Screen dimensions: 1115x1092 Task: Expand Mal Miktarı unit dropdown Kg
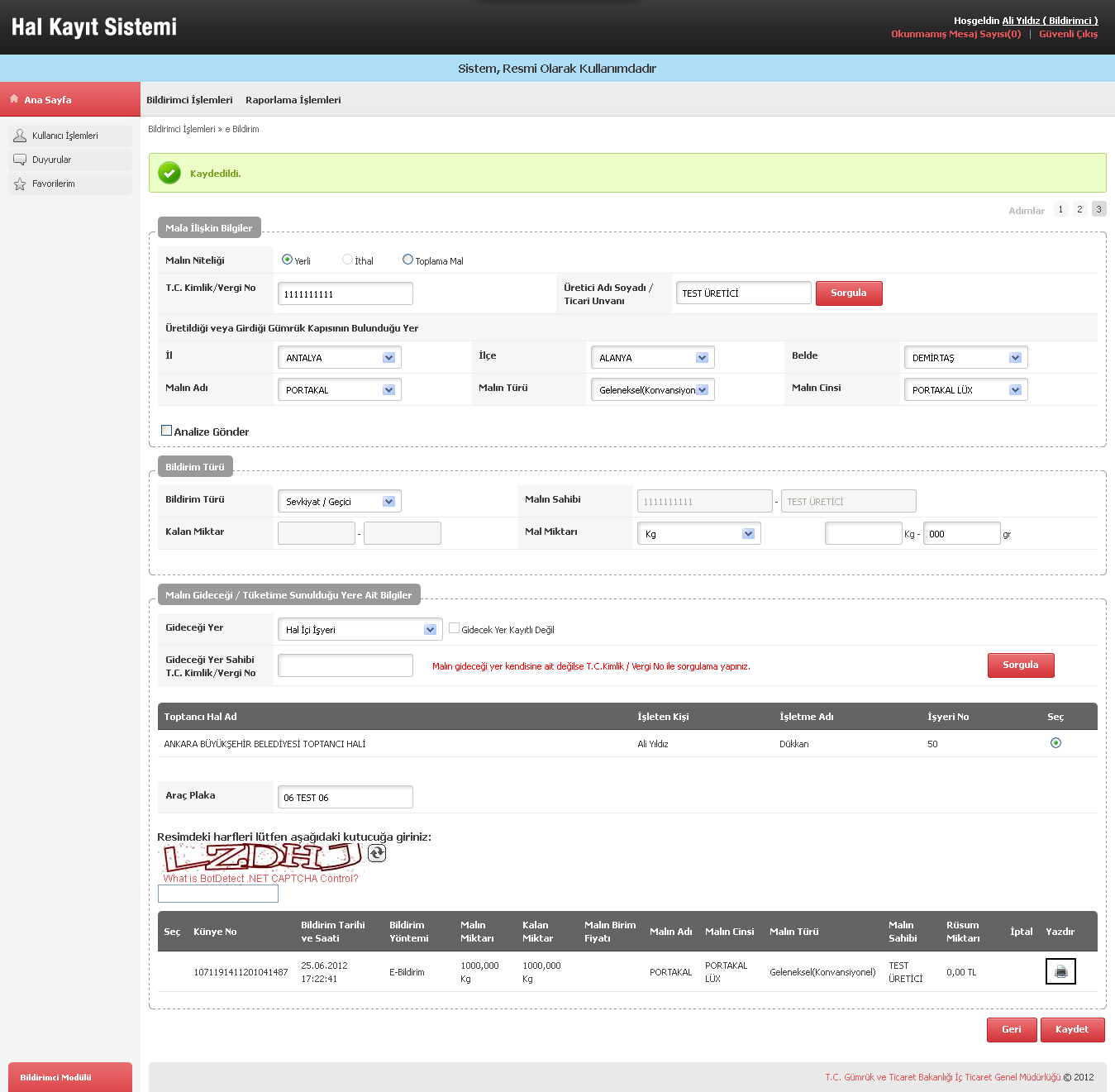tap(698, 533)
